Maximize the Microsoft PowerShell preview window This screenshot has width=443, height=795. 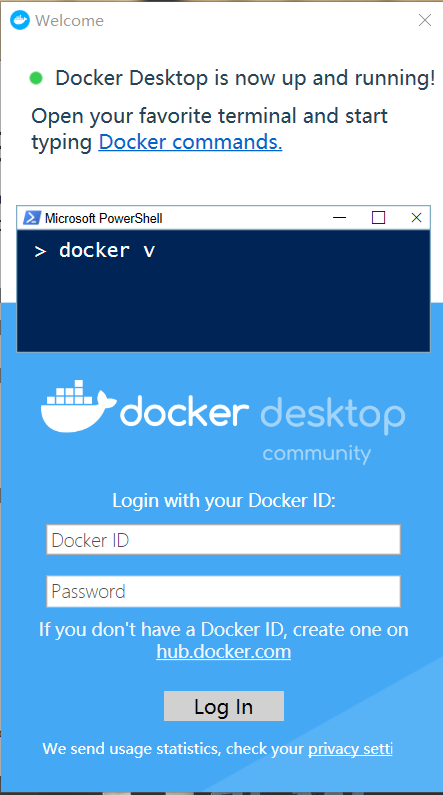(378, 218)
